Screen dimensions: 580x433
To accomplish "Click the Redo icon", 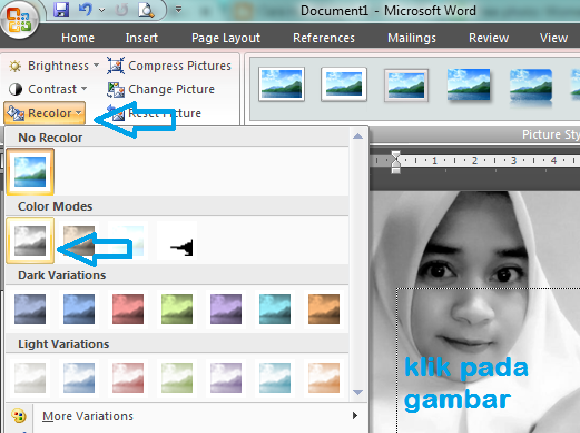I will [x=122, y=10].
